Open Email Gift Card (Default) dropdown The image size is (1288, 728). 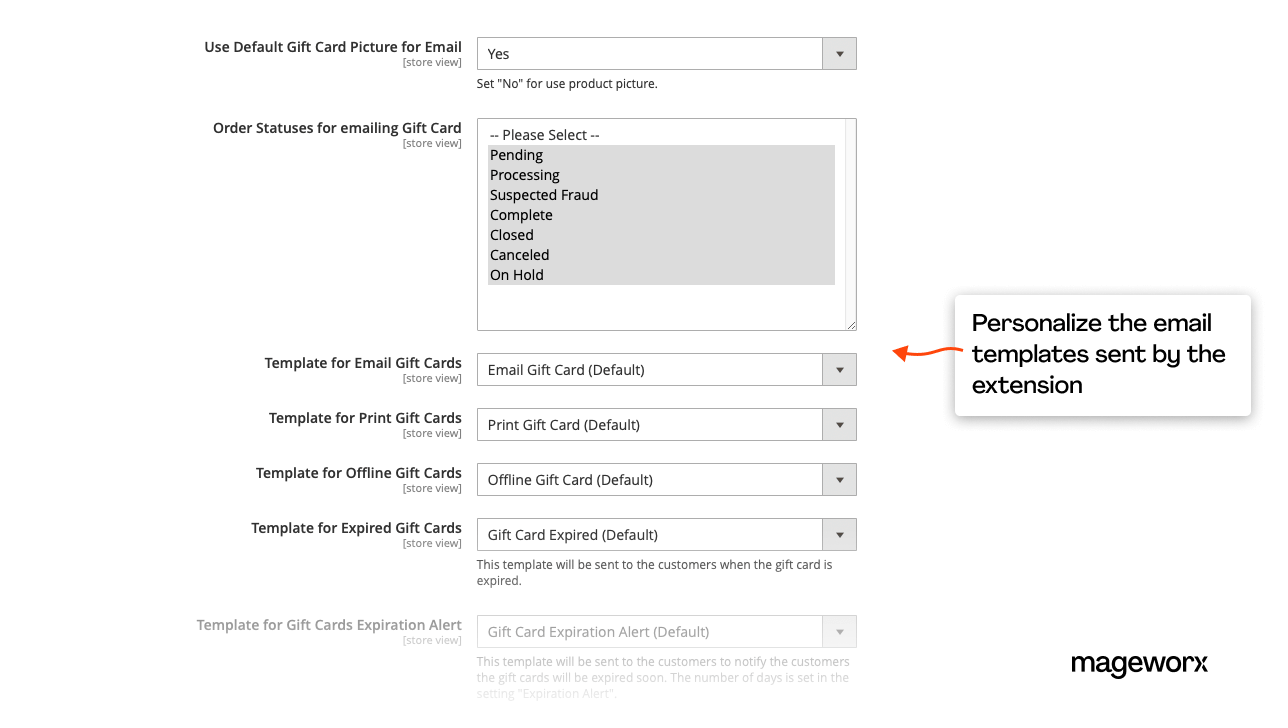650,370
